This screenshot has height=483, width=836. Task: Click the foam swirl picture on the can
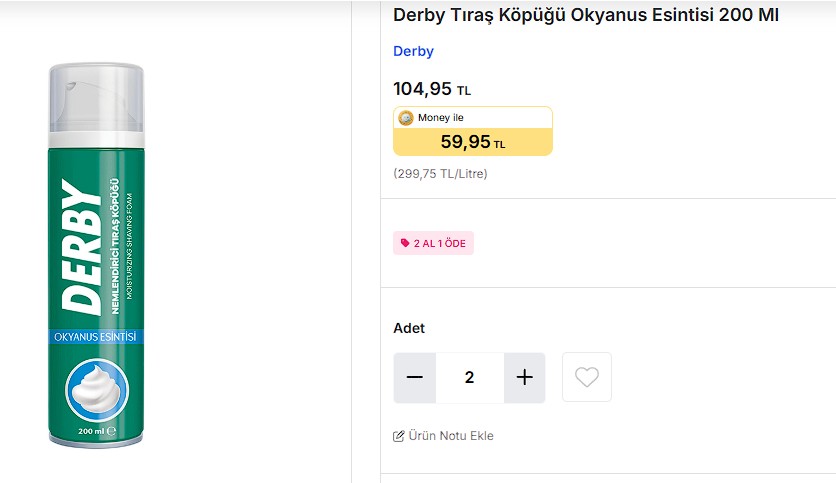point(97,390)
